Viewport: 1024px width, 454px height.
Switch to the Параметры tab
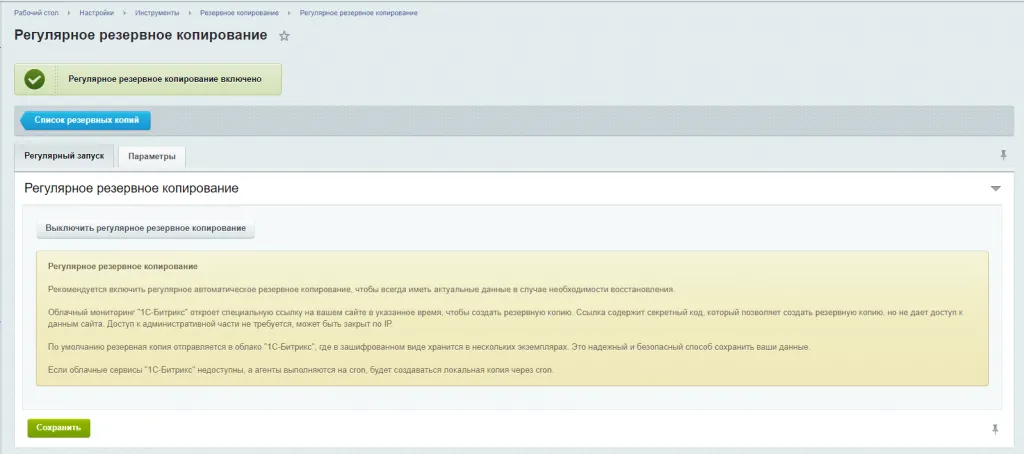(x=152, y=157)
